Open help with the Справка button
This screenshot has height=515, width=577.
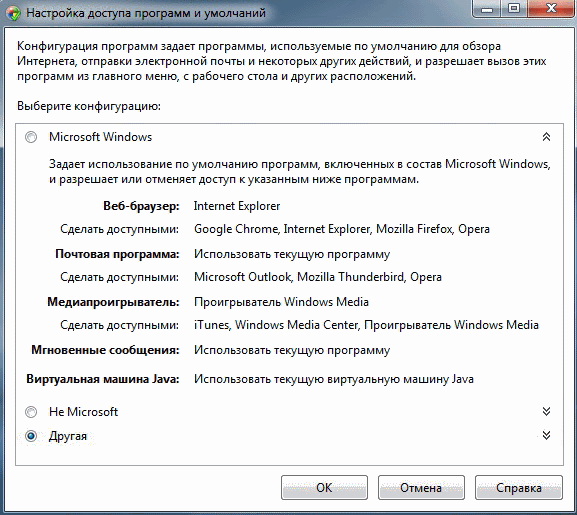[518, 488]
